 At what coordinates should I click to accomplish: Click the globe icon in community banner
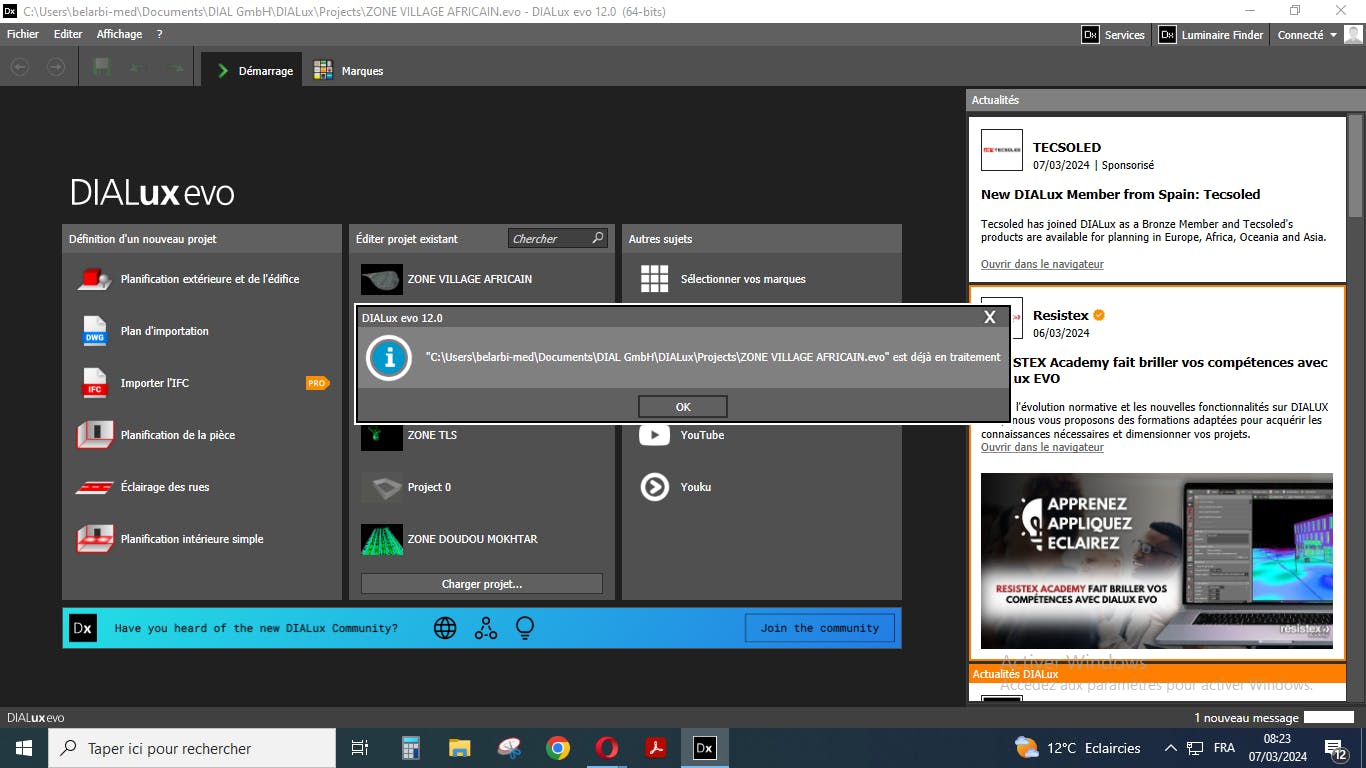click(x=445, y=628)
